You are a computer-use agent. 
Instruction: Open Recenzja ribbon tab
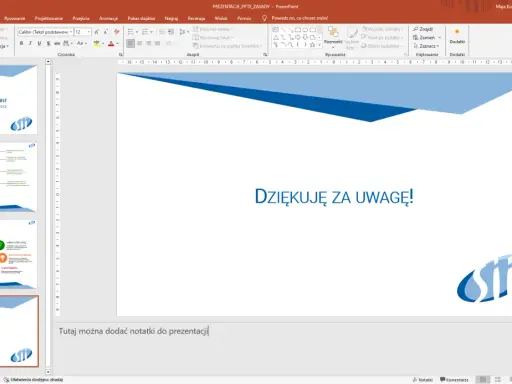coord(196,18)
